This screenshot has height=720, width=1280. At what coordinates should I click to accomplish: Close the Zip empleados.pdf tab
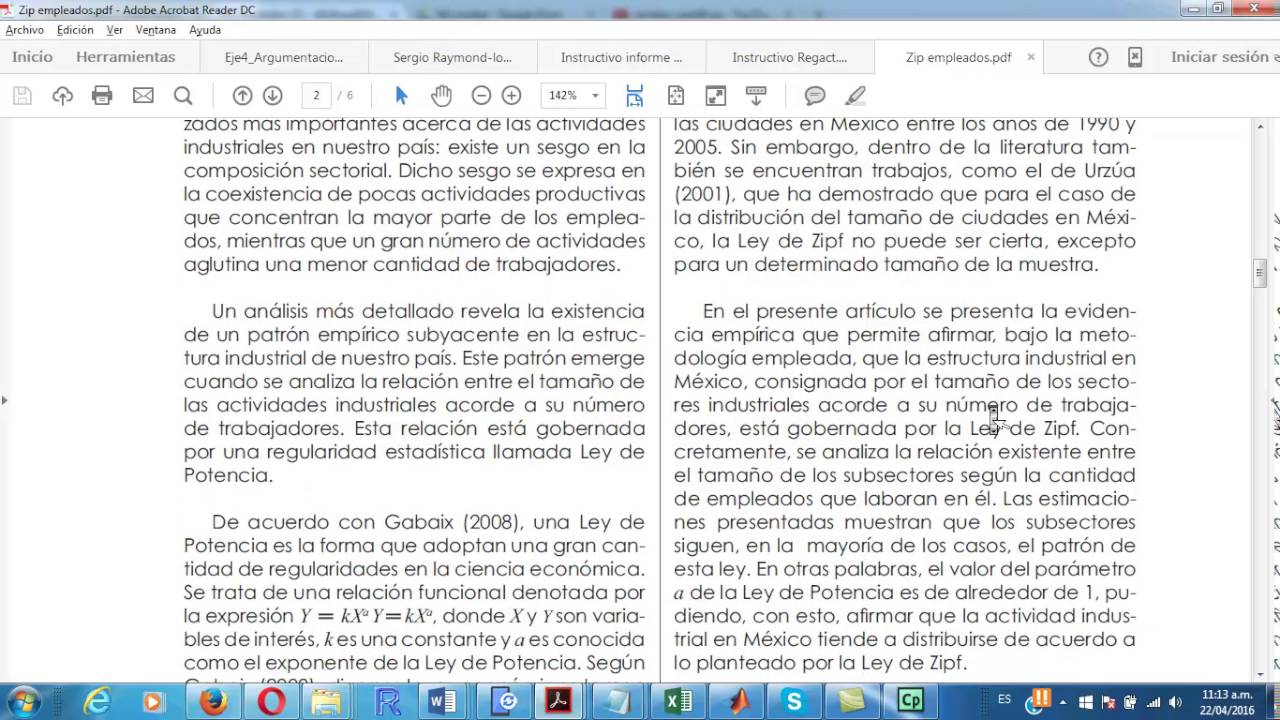tap(1031, 57)
